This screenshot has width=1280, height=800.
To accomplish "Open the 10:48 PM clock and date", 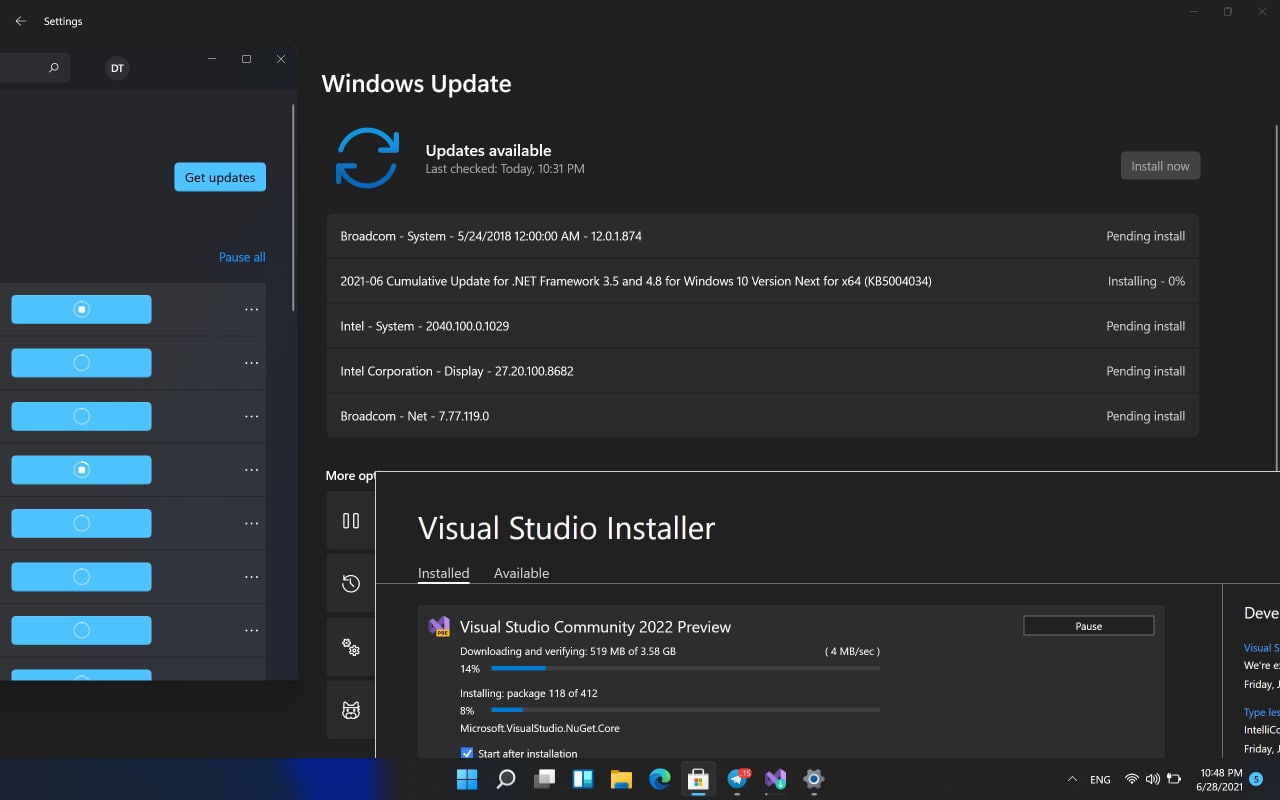I will 1219,779.
